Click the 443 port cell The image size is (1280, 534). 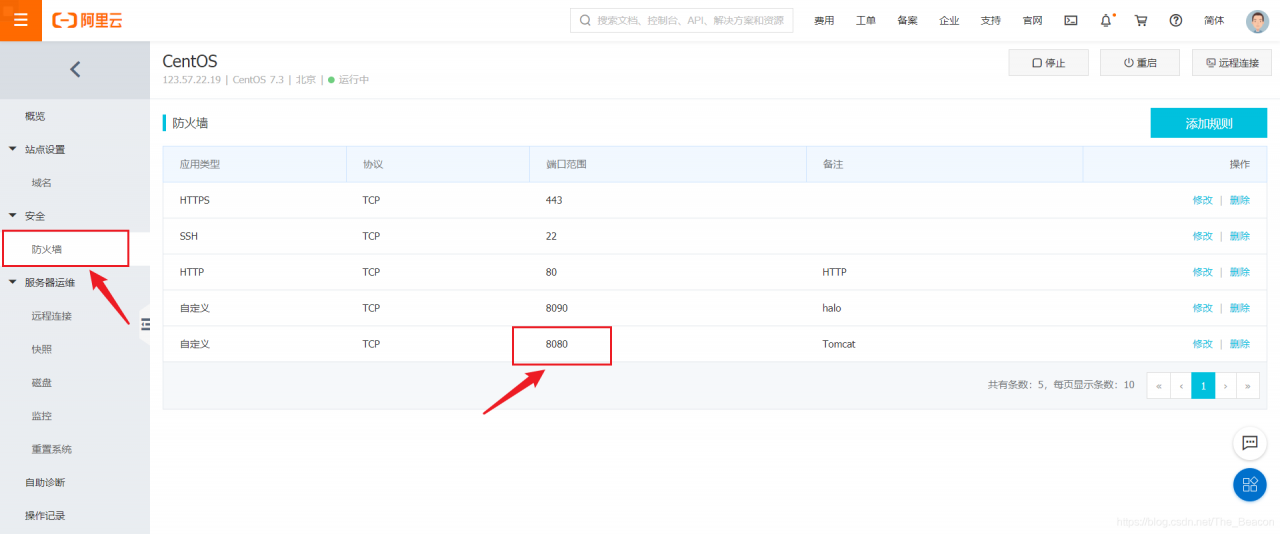click(x=554, y=200)
